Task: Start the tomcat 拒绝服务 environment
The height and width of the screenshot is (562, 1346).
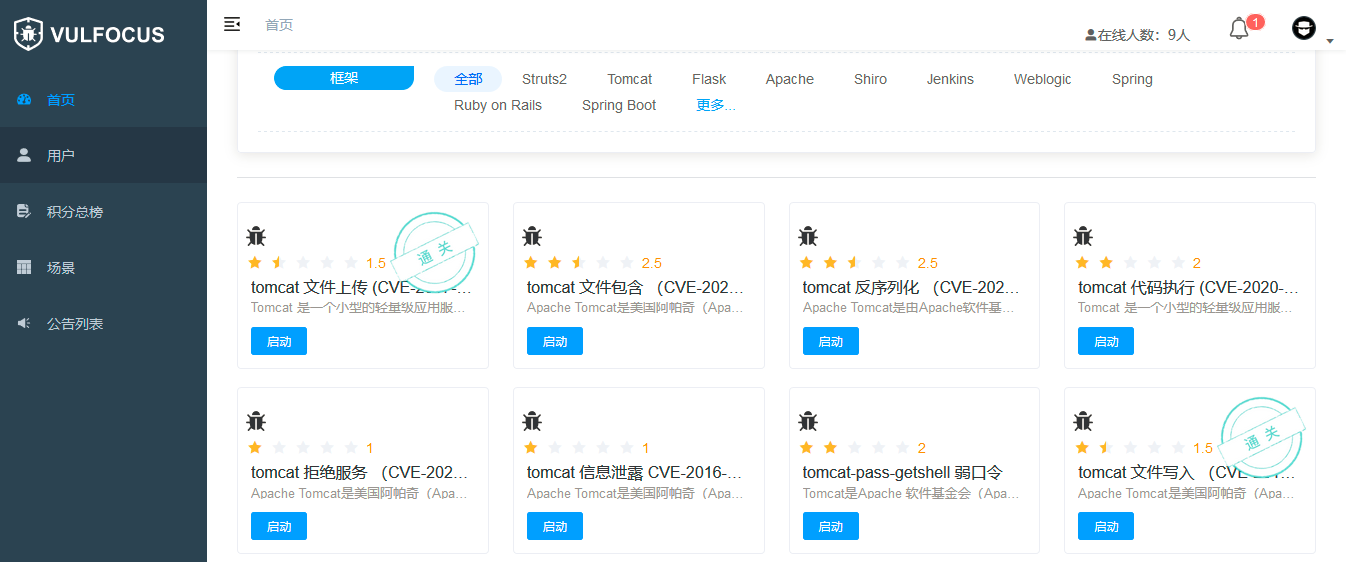Action: pos(279,526)
